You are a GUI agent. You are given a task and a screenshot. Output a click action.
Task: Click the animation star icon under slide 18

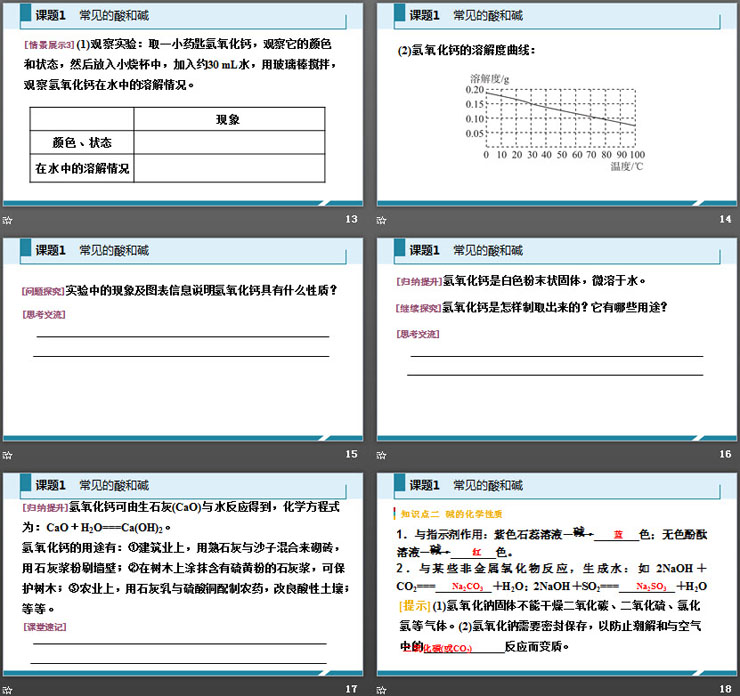click(x=382, y=689)
